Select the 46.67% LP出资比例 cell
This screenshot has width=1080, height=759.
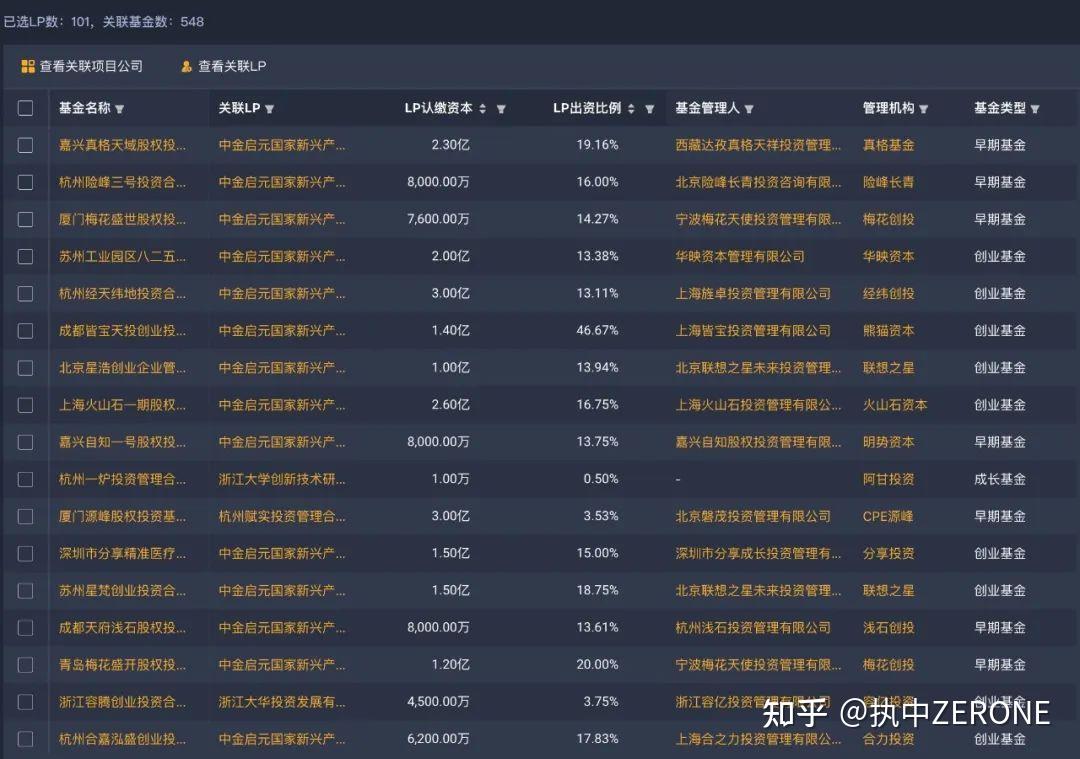coord(597,331)
